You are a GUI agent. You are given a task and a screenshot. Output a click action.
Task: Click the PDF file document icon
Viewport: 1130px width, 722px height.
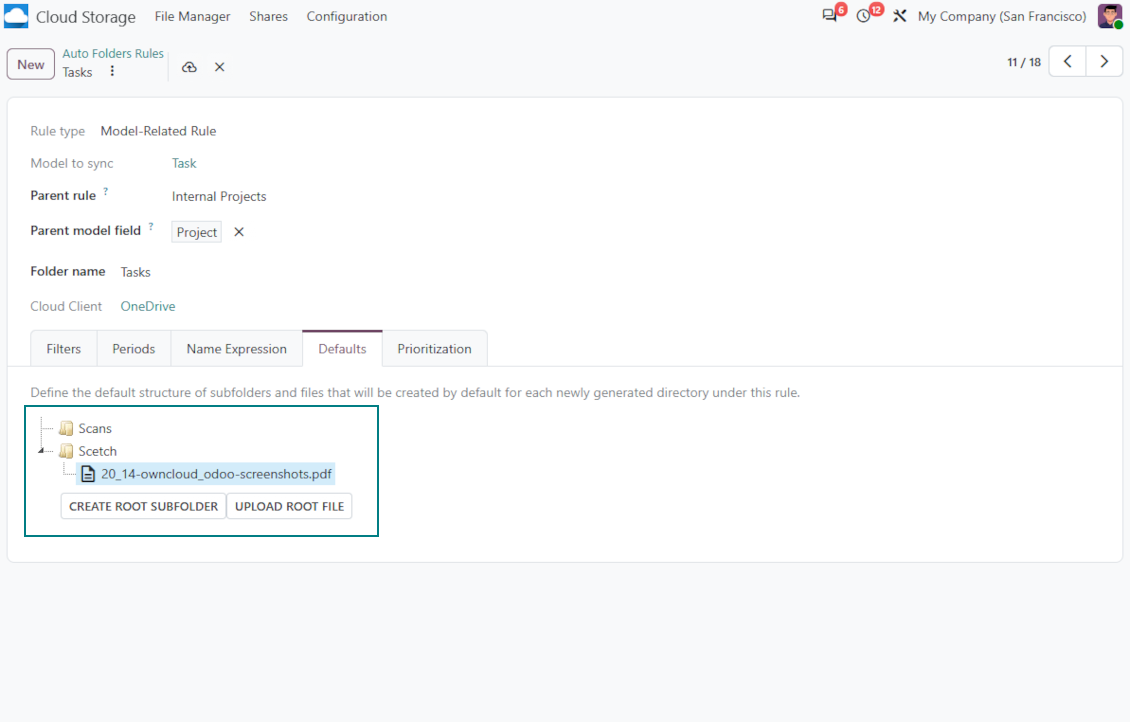pos(88,474)
